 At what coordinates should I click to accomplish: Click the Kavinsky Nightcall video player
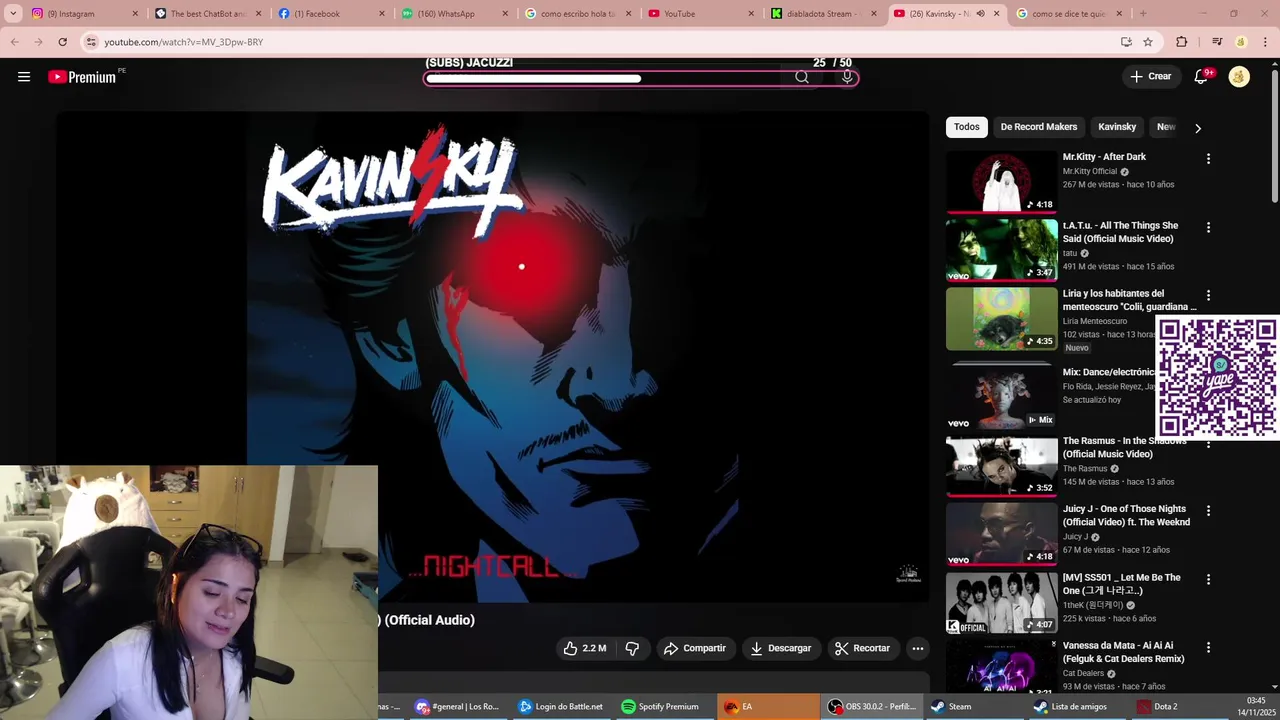tap(493, 357)
